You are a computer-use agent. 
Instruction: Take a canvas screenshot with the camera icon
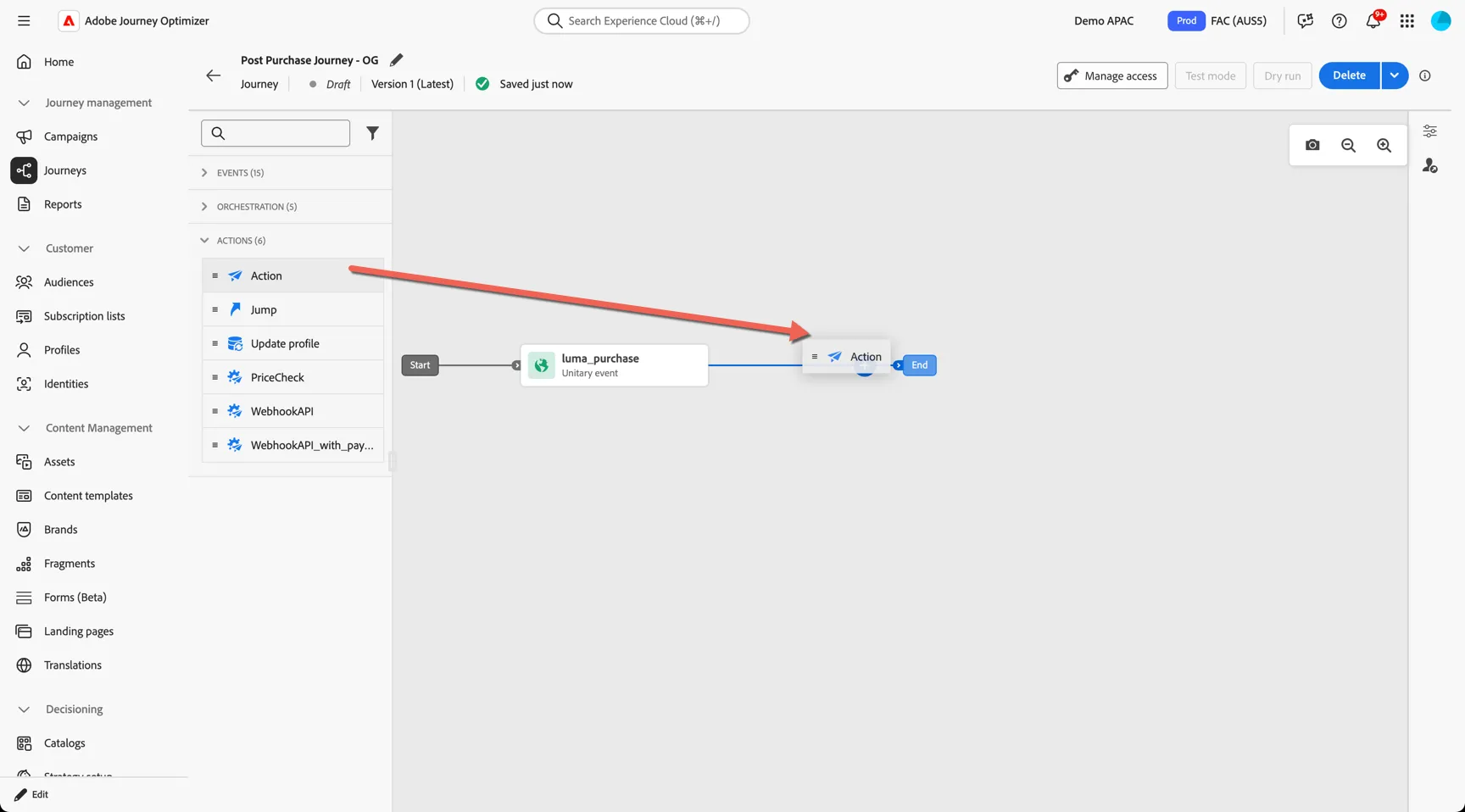click(1312, 145)
